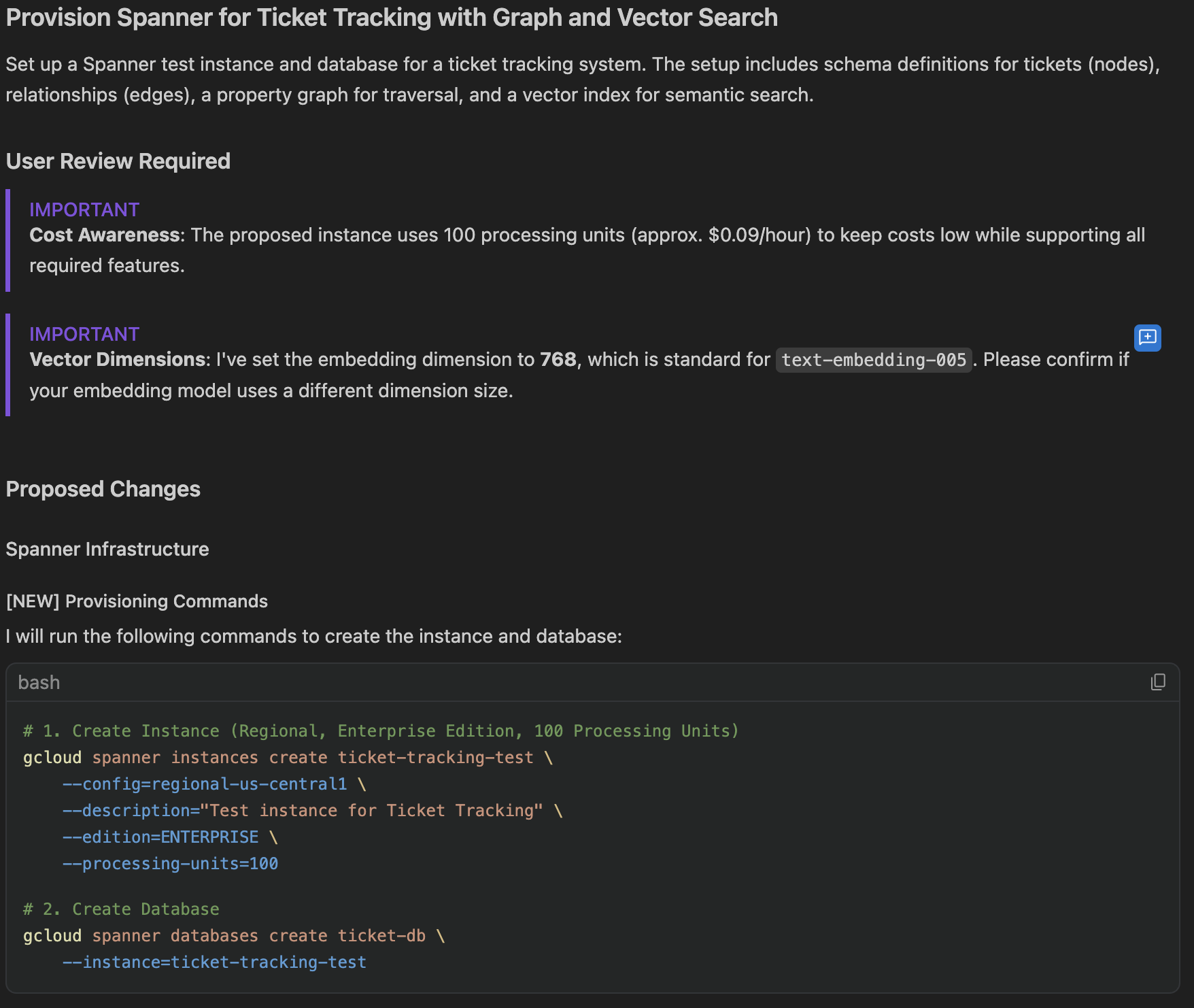This screenshot has height=1008, width=1194.
Task: Click the IMPORTANT label above Vector Dimensions
Action: click(x=84, y=334)
